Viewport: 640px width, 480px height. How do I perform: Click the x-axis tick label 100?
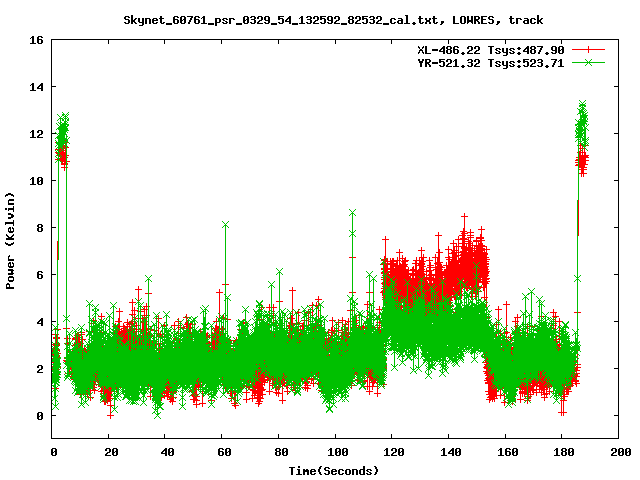pos(338,452)
